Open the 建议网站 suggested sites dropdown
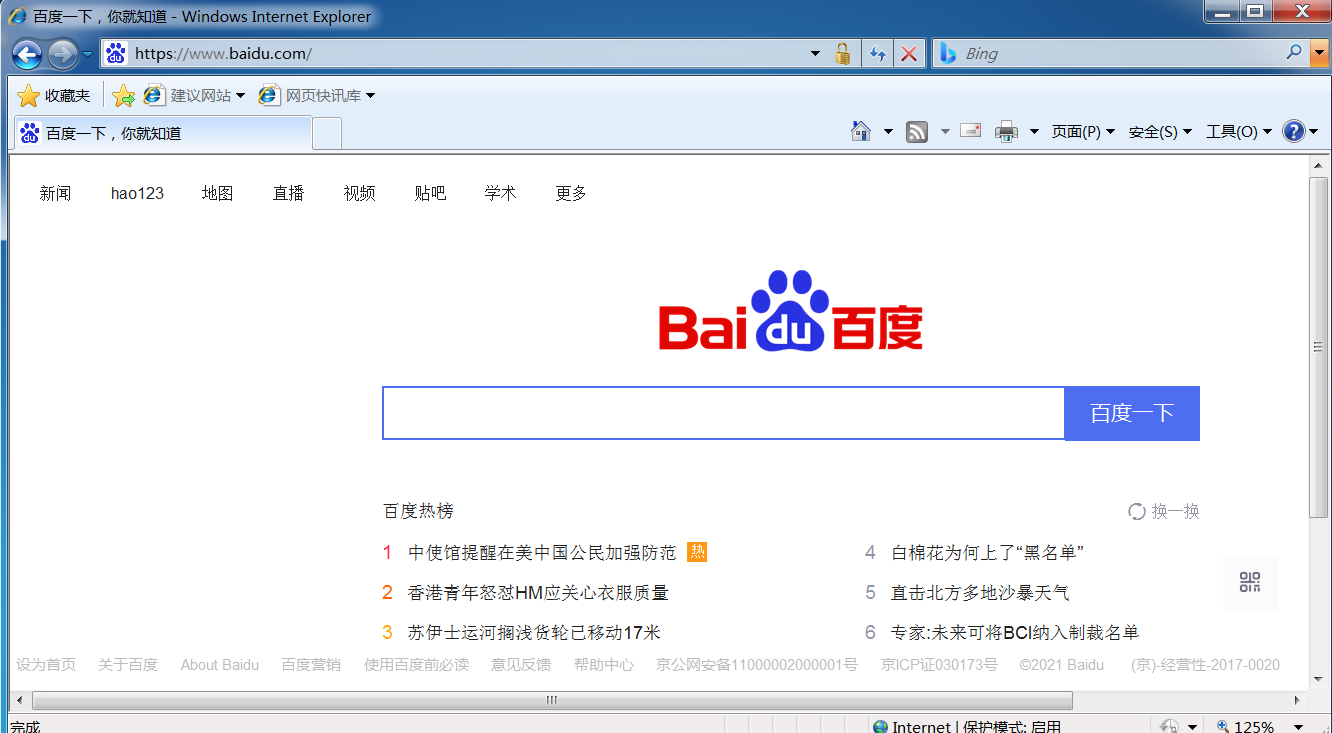 pyautogui.click(x=195, y=96)
